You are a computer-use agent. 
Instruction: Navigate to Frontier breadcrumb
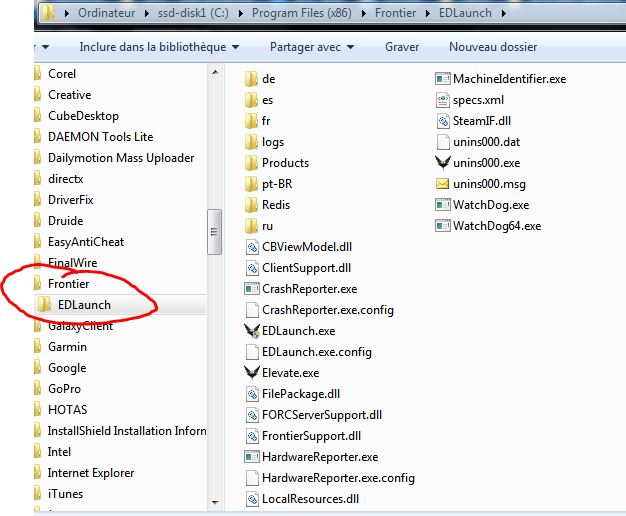[395, 13]
